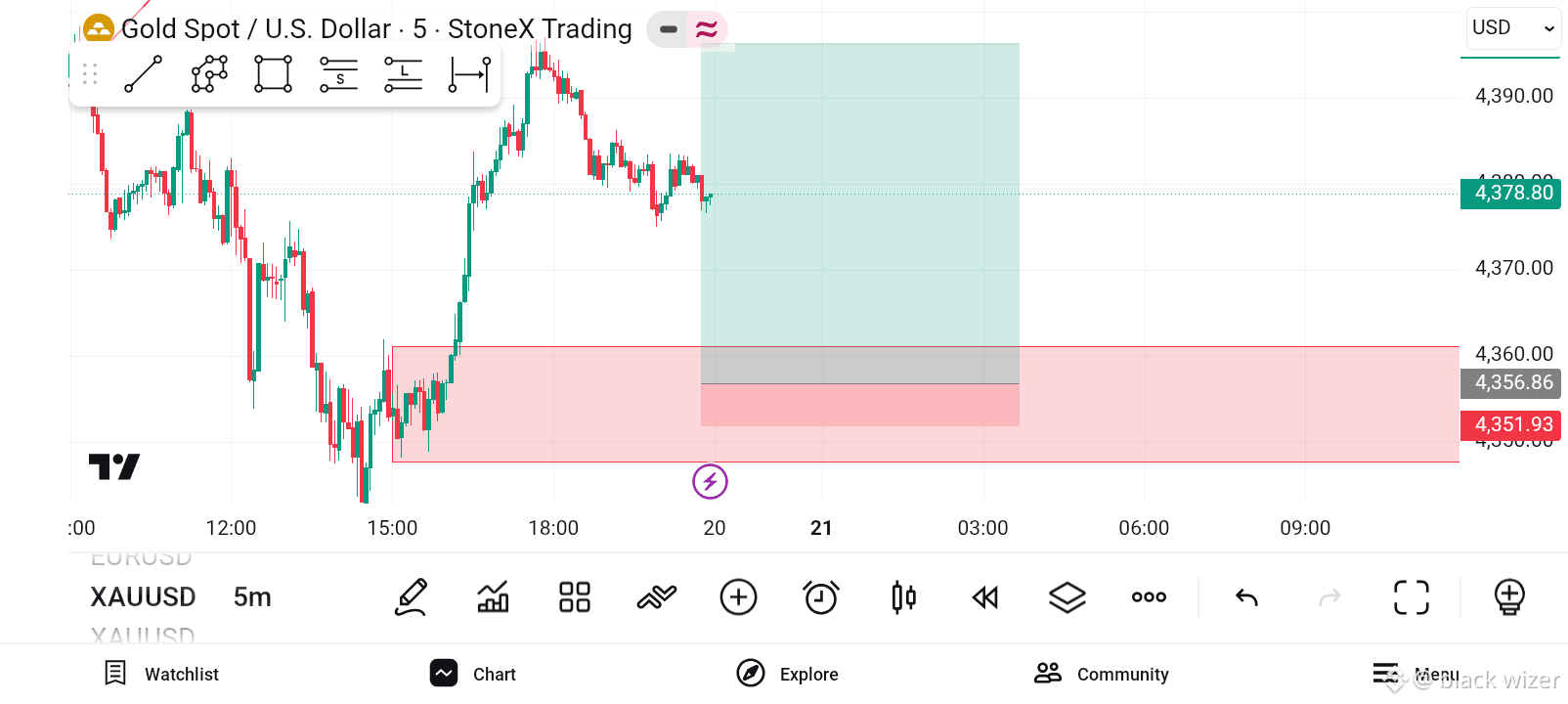Collapse the symbol legend minus toggle
This screenshot has width=1568, height=704.
coord(669,29)
